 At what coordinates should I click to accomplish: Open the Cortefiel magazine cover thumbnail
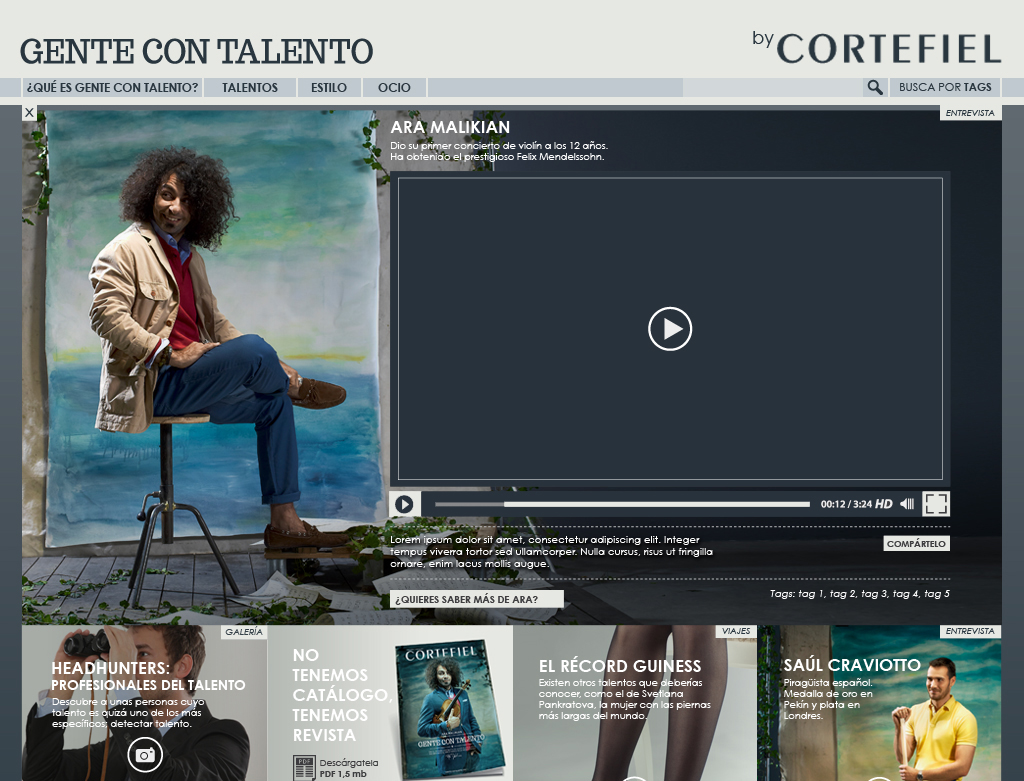(x=448, y=708)
